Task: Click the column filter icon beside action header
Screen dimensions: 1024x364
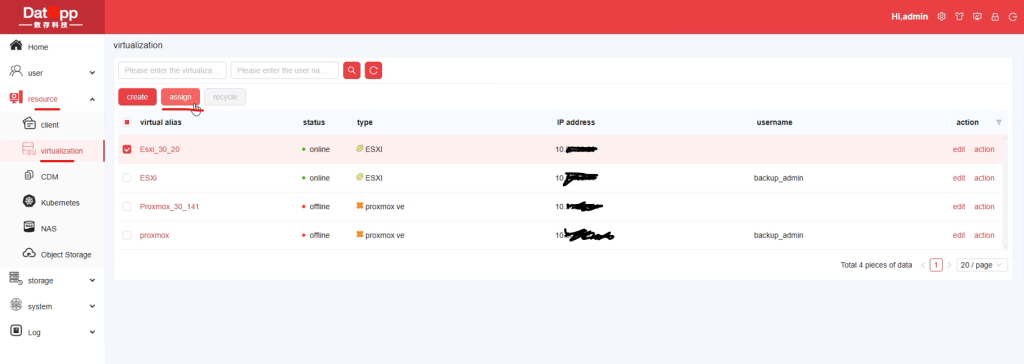Action: (x=999, y=122)
